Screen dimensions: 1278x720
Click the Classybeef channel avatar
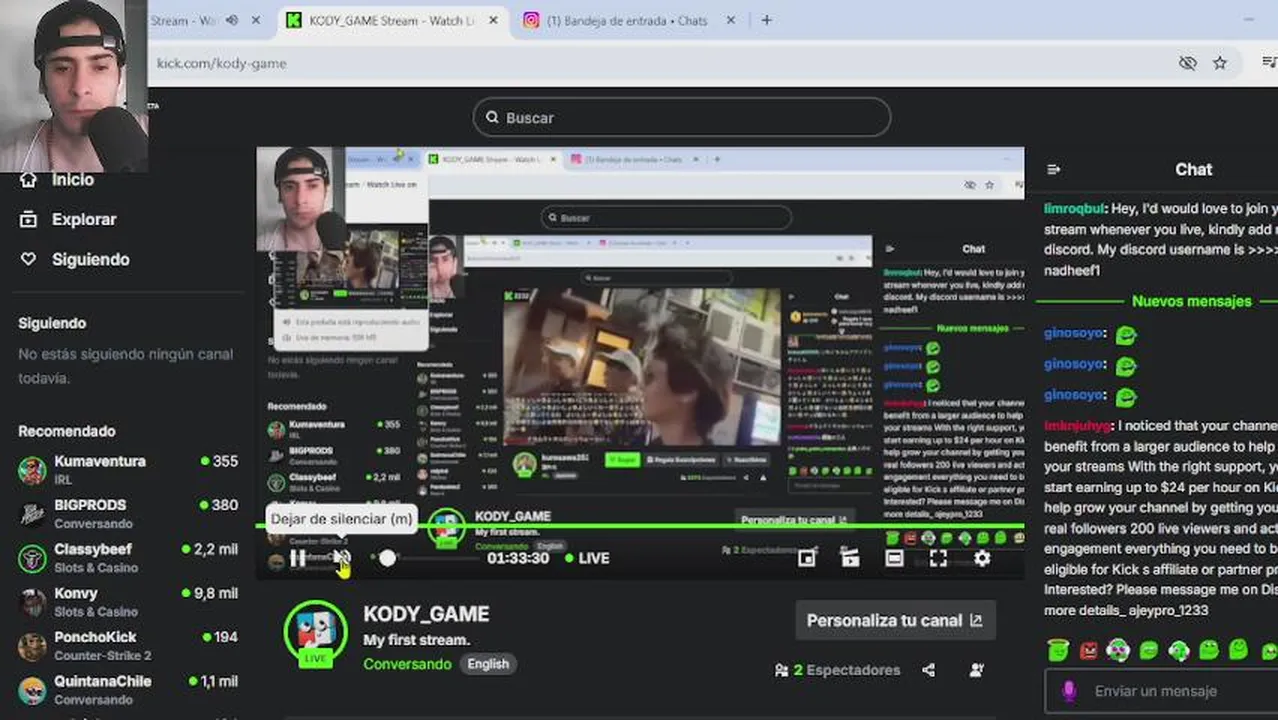point(32,558)
